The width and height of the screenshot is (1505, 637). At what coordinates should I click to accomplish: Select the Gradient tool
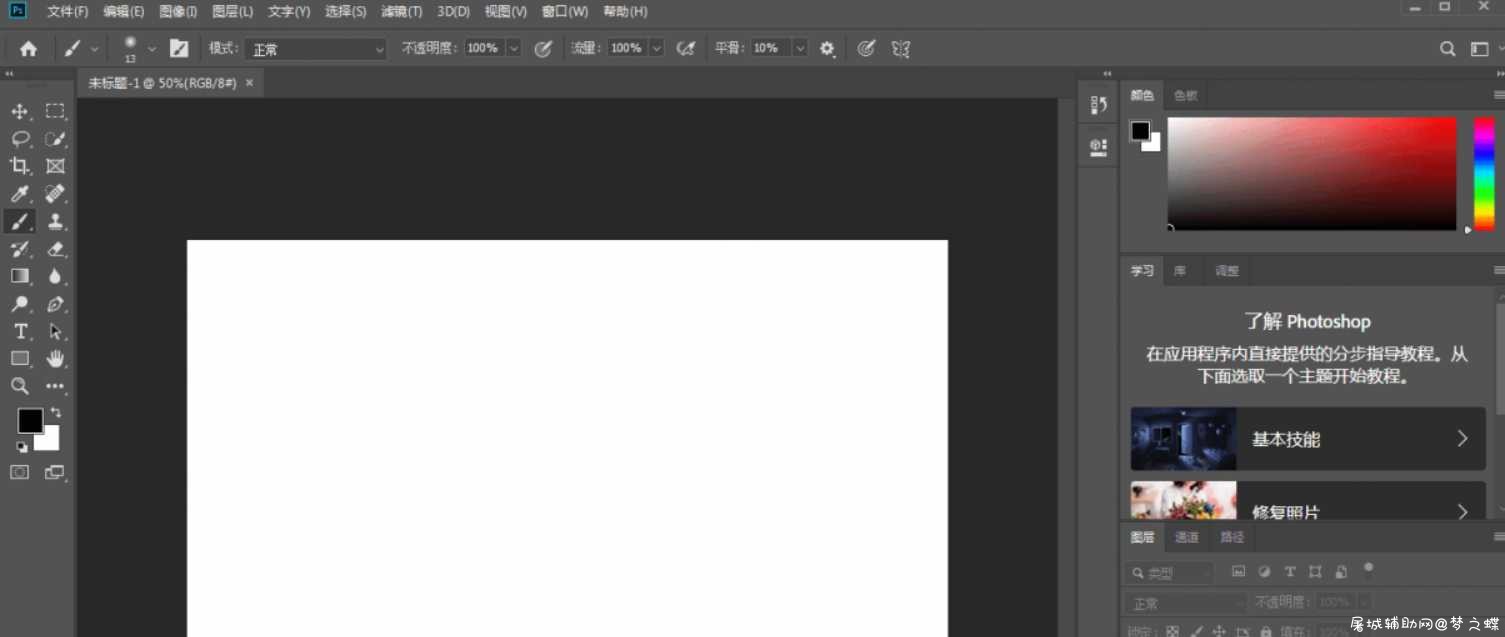[19, 276]
